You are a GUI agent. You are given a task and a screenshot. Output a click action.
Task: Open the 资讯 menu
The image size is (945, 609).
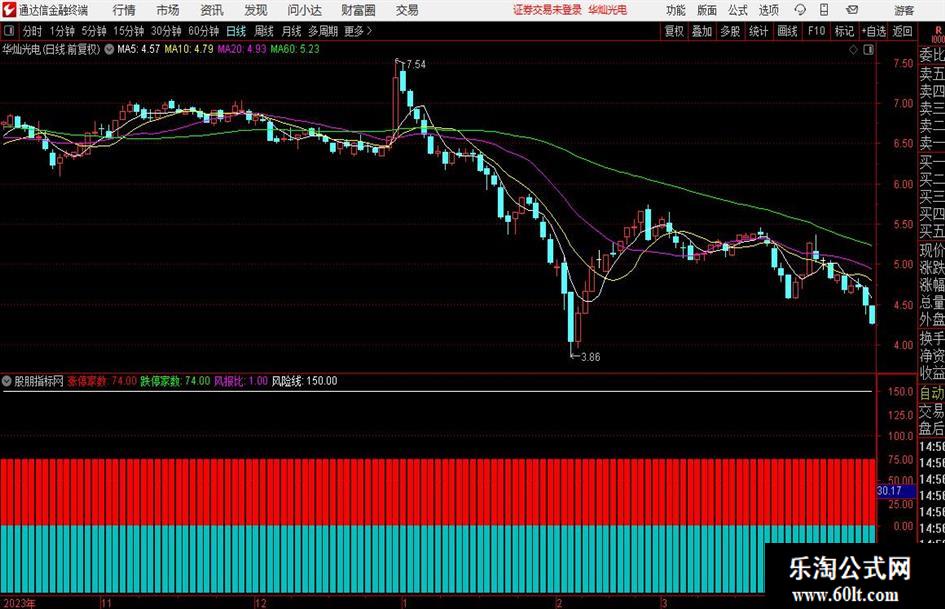pos(212,10)
